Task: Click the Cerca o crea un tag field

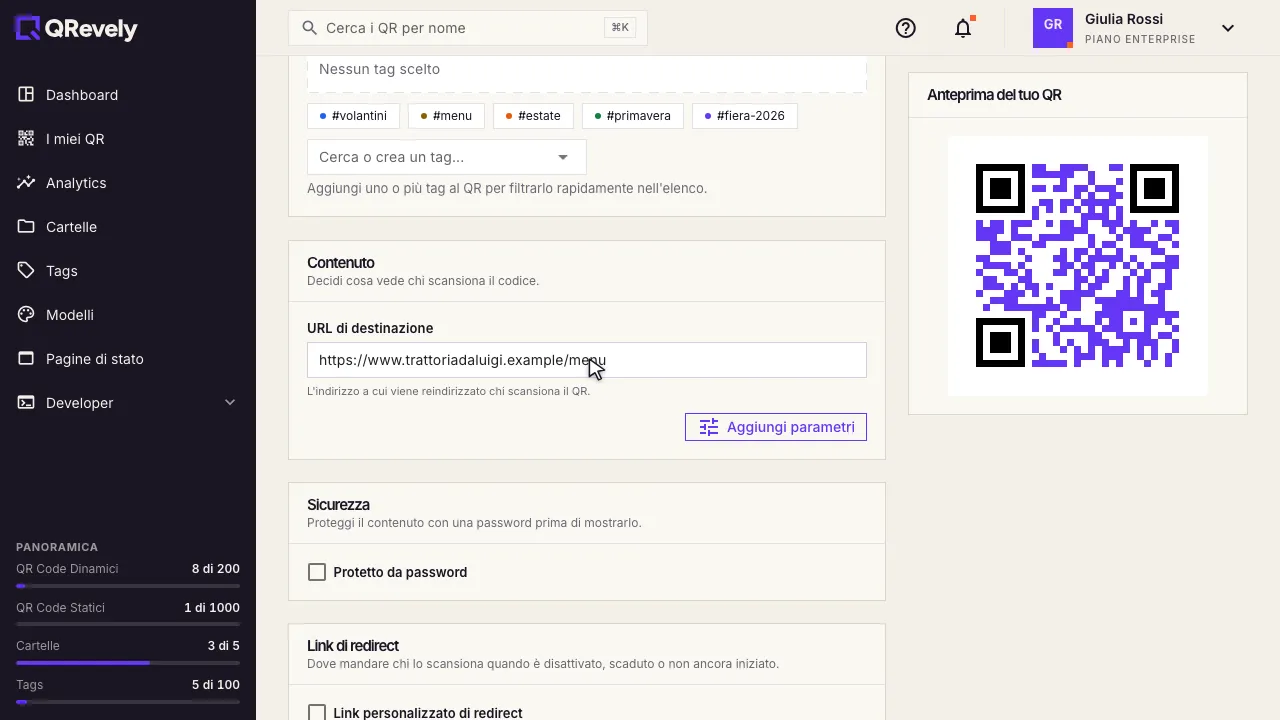Action: [447, 157]
